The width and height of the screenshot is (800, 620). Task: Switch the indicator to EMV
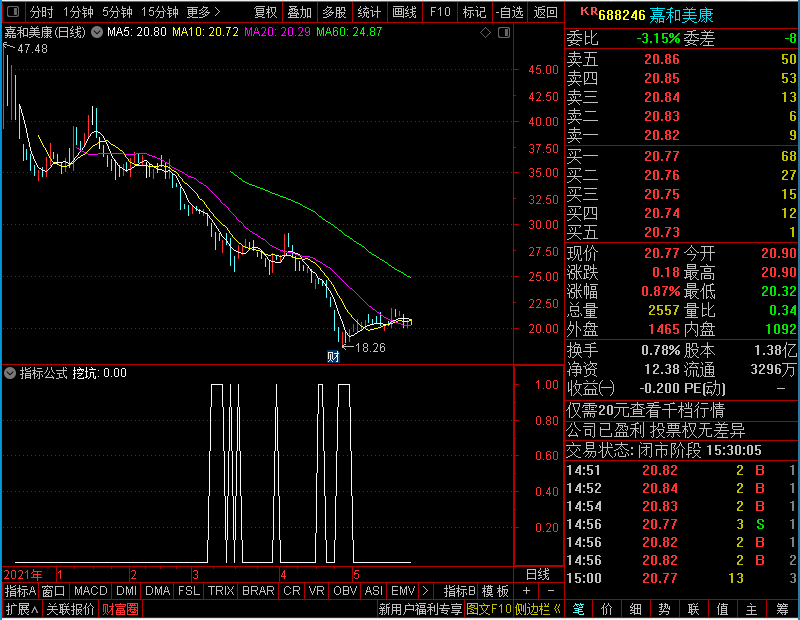click(x=403, y=591)
